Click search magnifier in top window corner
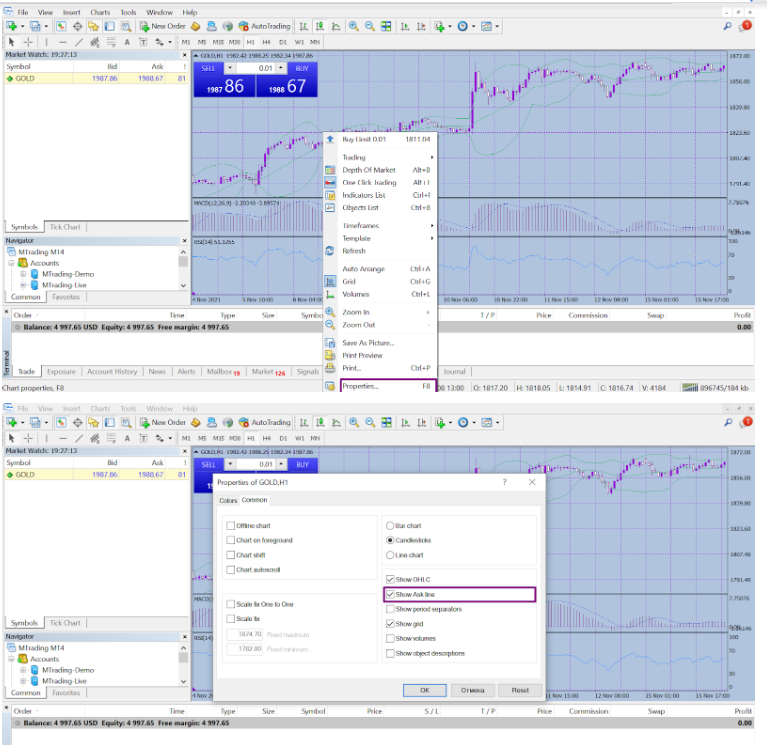The height and width of the screenshot is (745, 767). pyautogui.click(x=728, y=26)
